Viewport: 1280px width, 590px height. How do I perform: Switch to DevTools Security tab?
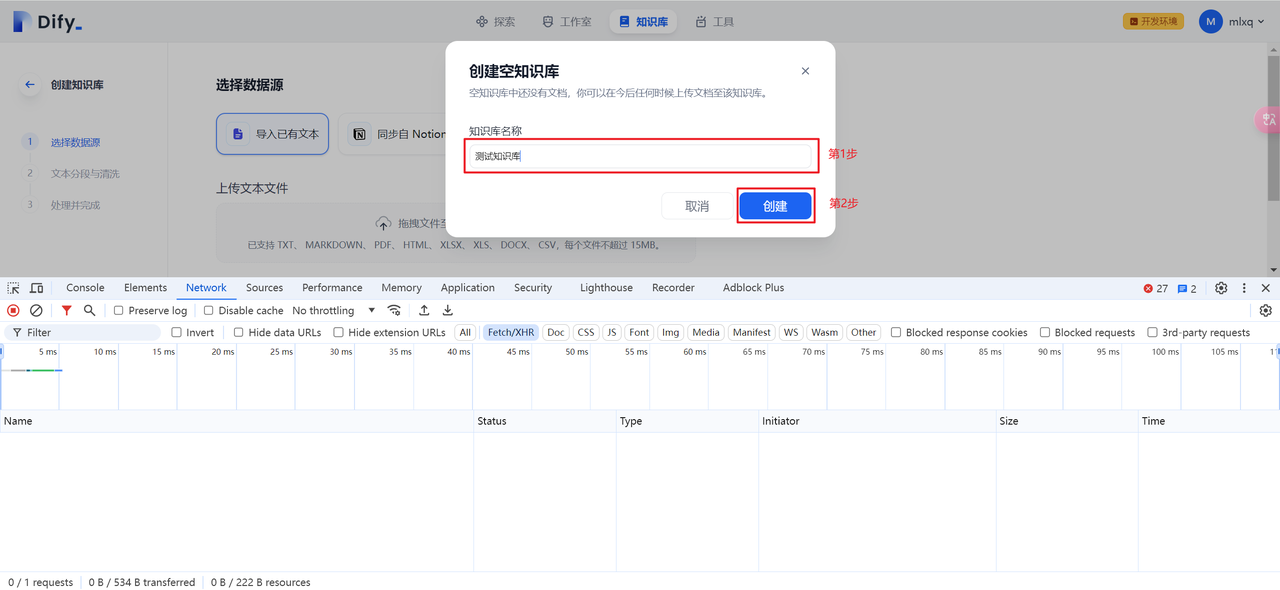[x=533, y=288]
